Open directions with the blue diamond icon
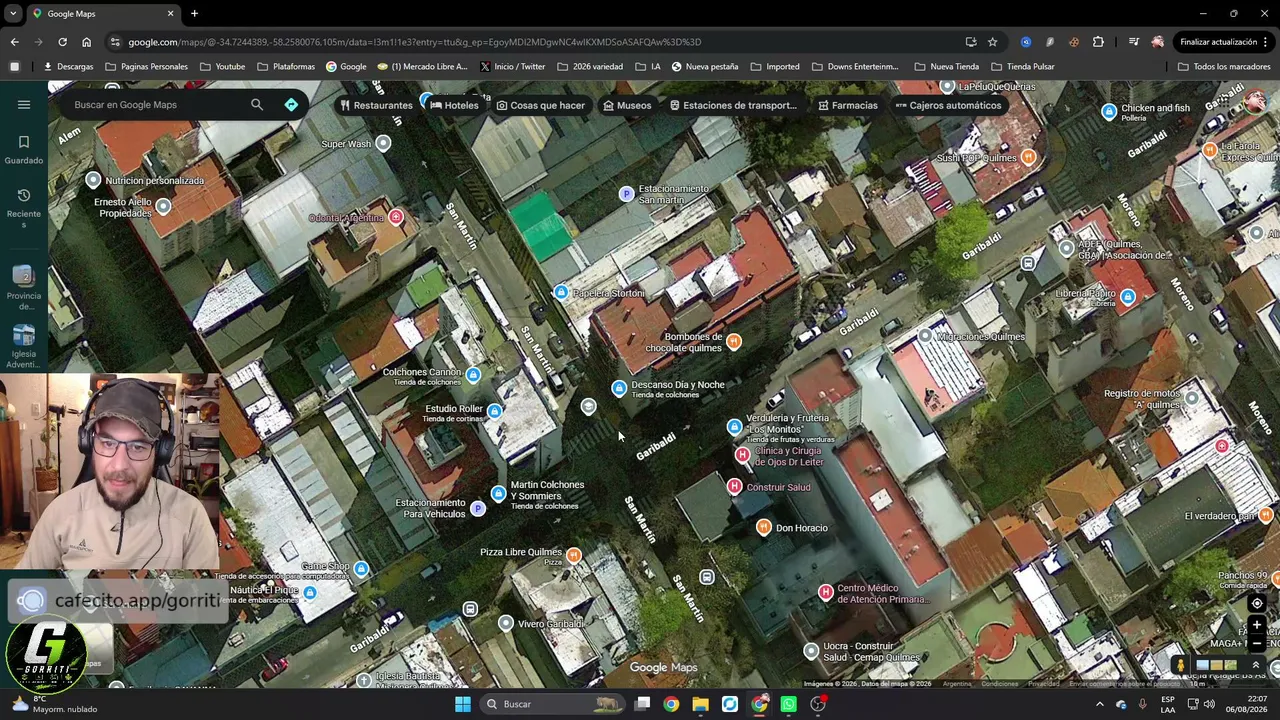Image resolution: width=1280 pixels, height=720 pixels. [291, 105]
